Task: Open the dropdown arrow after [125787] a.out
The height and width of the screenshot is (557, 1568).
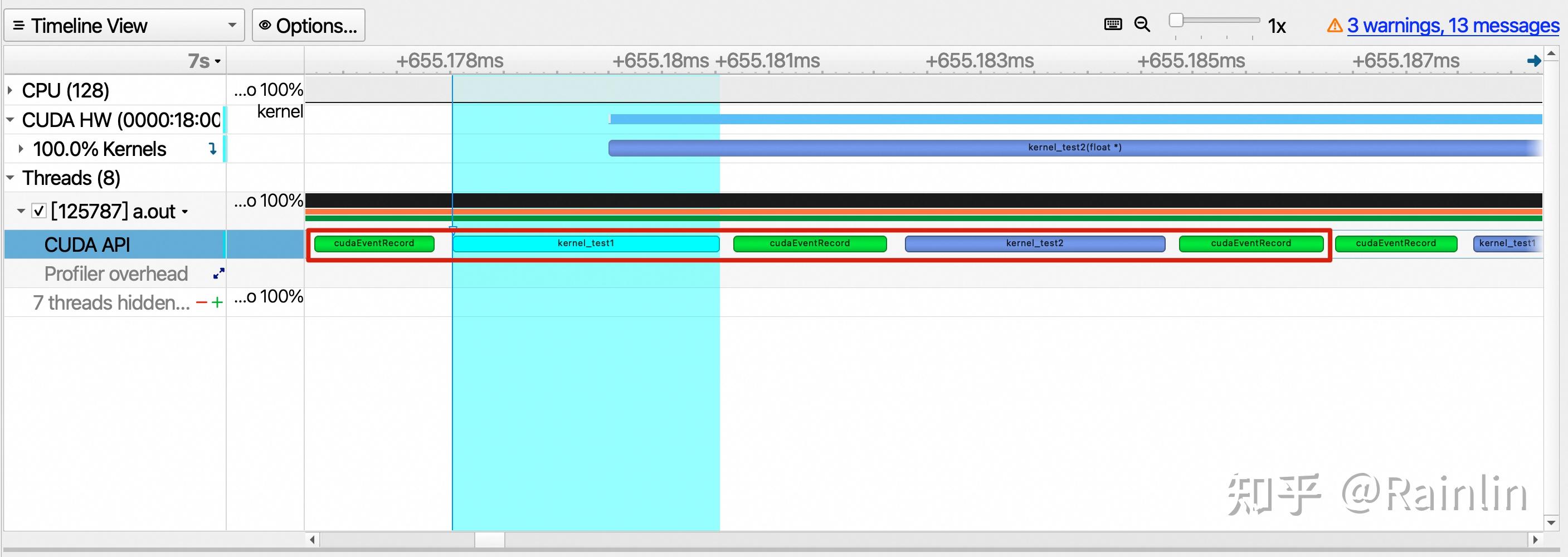Action: coord(185,212)
